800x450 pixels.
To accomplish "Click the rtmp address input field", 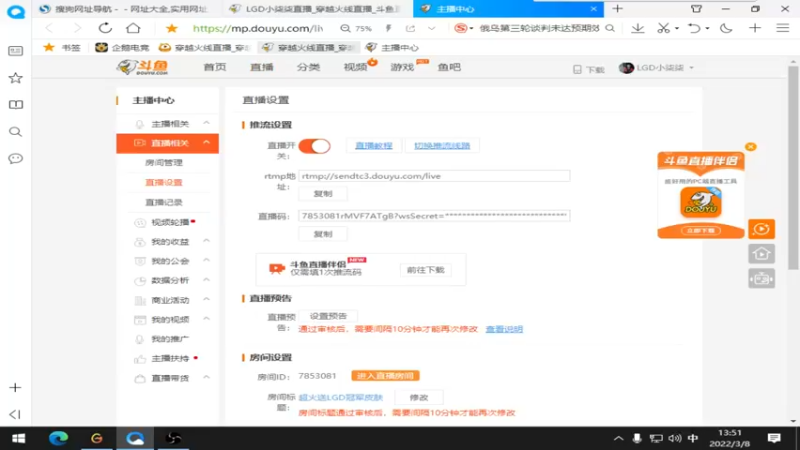I will pos(434,176).
